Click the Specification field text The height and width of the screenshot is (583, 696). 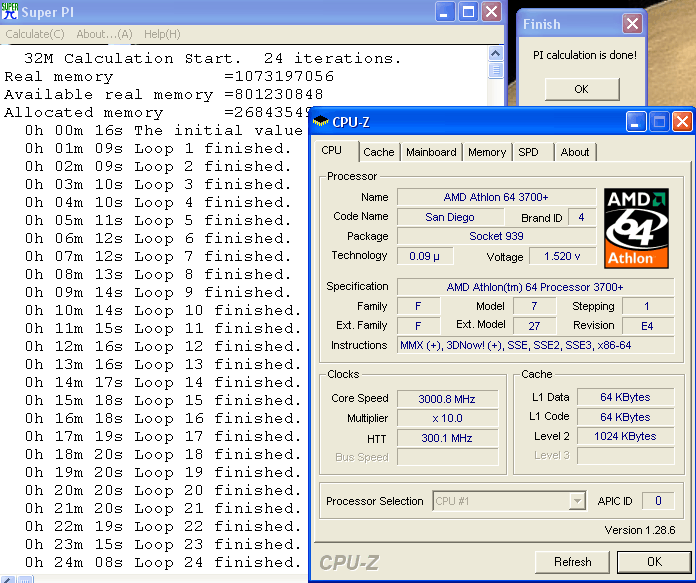pyautogui.click(x=535, y=287)
